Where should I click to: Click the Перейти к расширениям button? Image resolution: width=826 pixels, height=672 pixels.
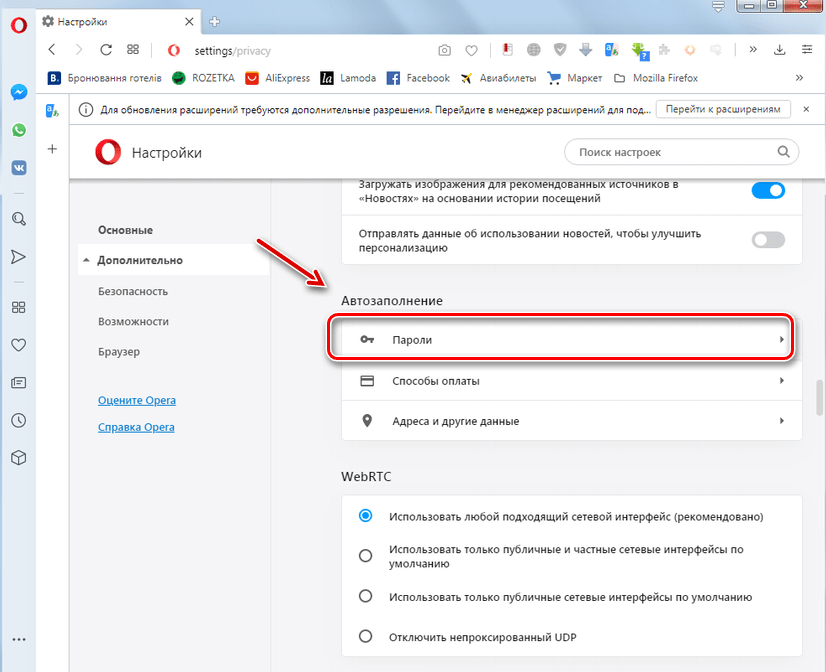pyautogui.click(x=722, y=109)
